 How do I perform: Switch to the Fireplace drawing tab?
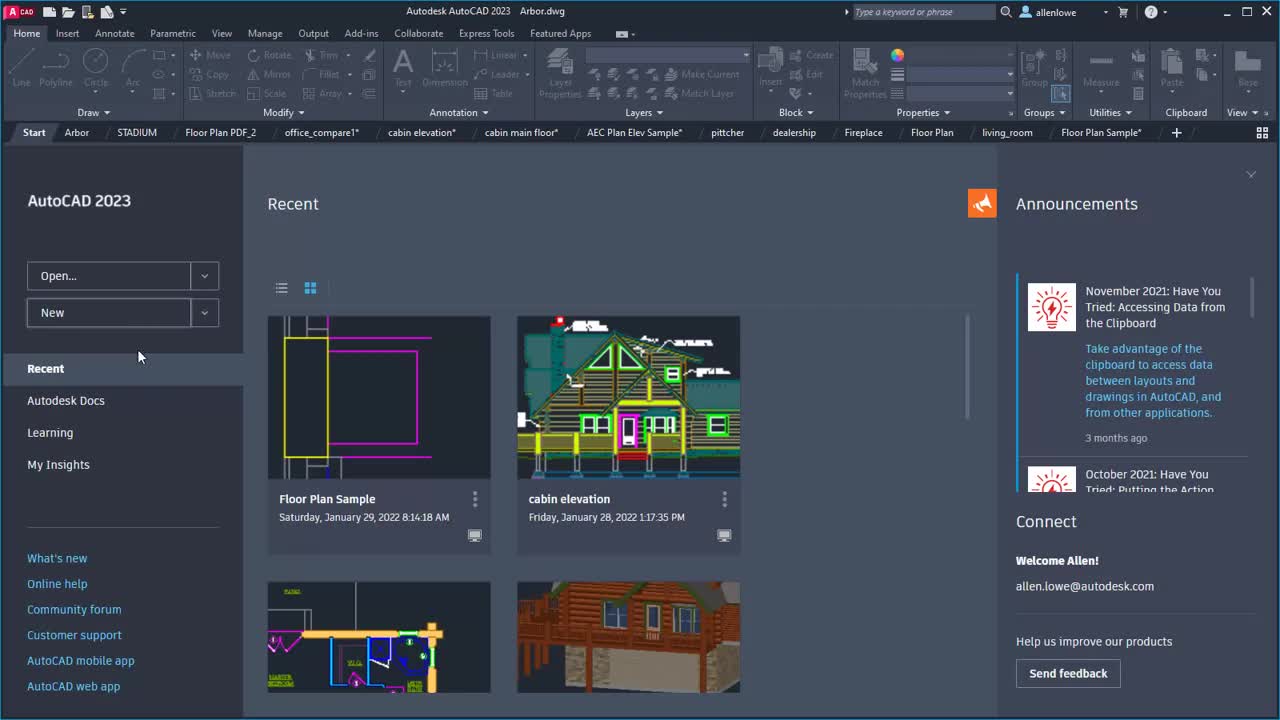tap(863, 132)
